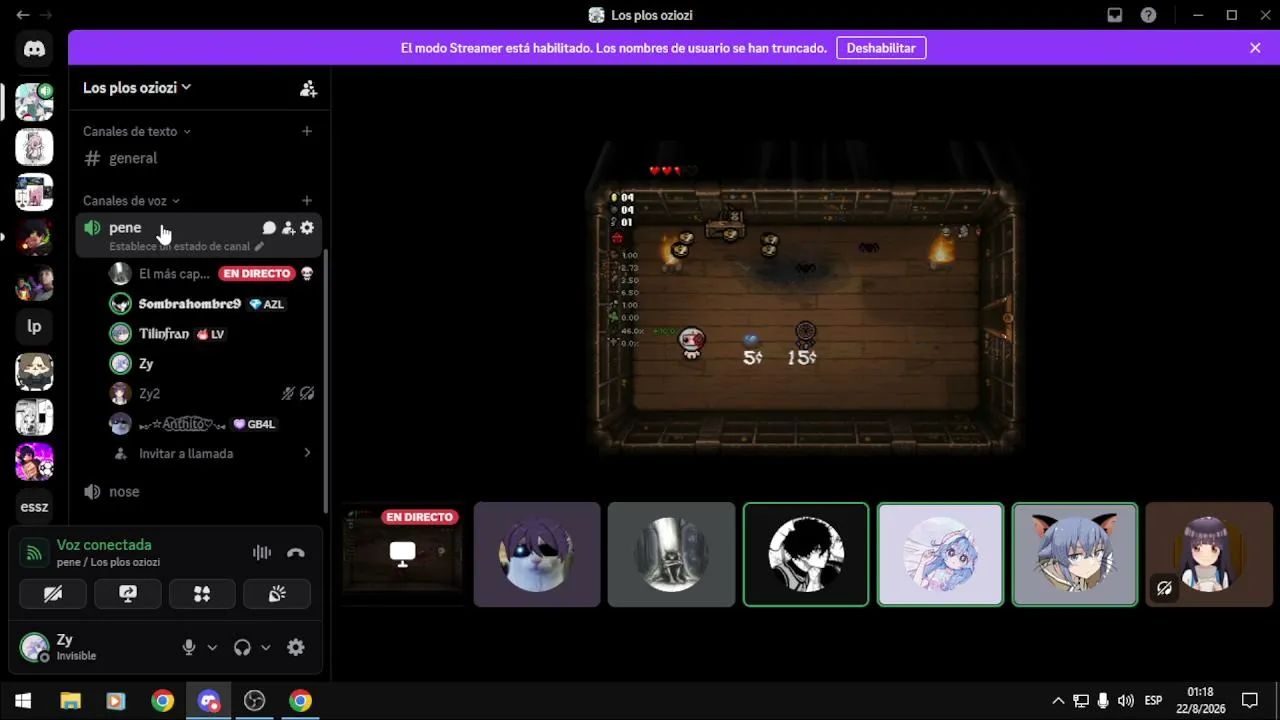Mute your microphone in the user panel

point(189,648)
